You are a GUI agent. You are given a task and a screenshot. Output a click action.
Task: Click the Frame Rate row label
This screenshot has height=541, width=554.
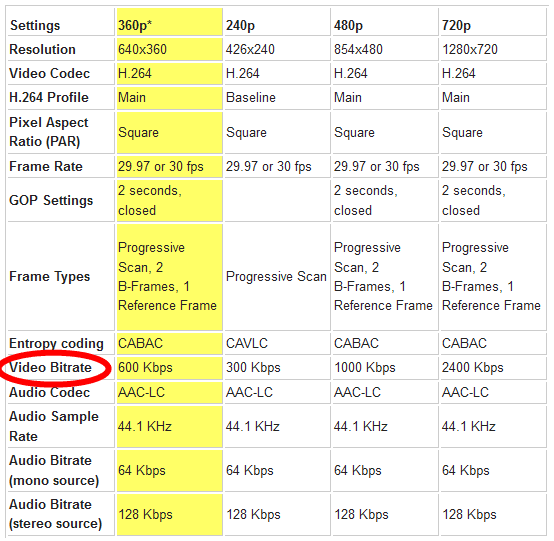(61, 166)
